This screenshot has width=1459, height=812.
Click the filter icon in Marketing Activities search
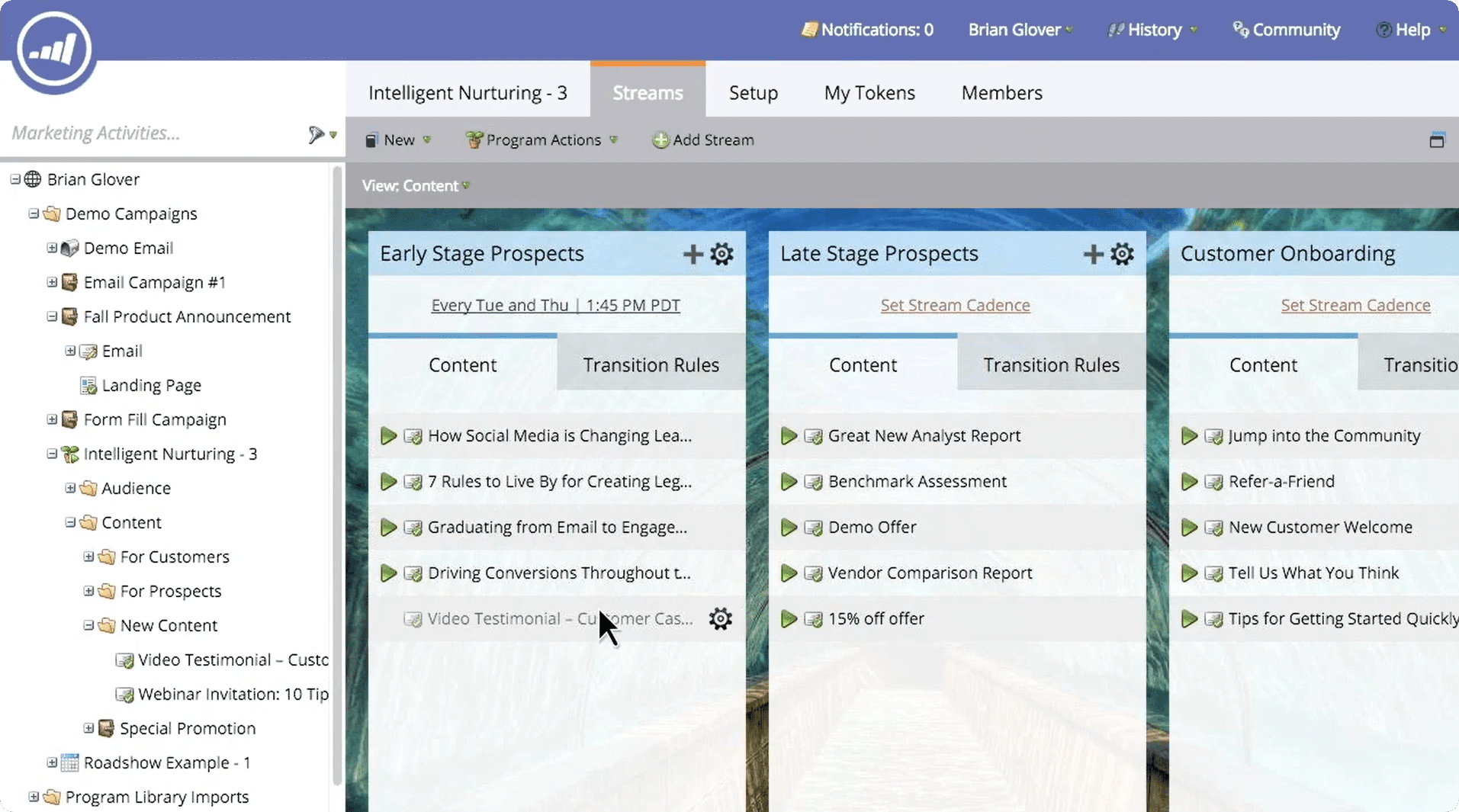316,135
